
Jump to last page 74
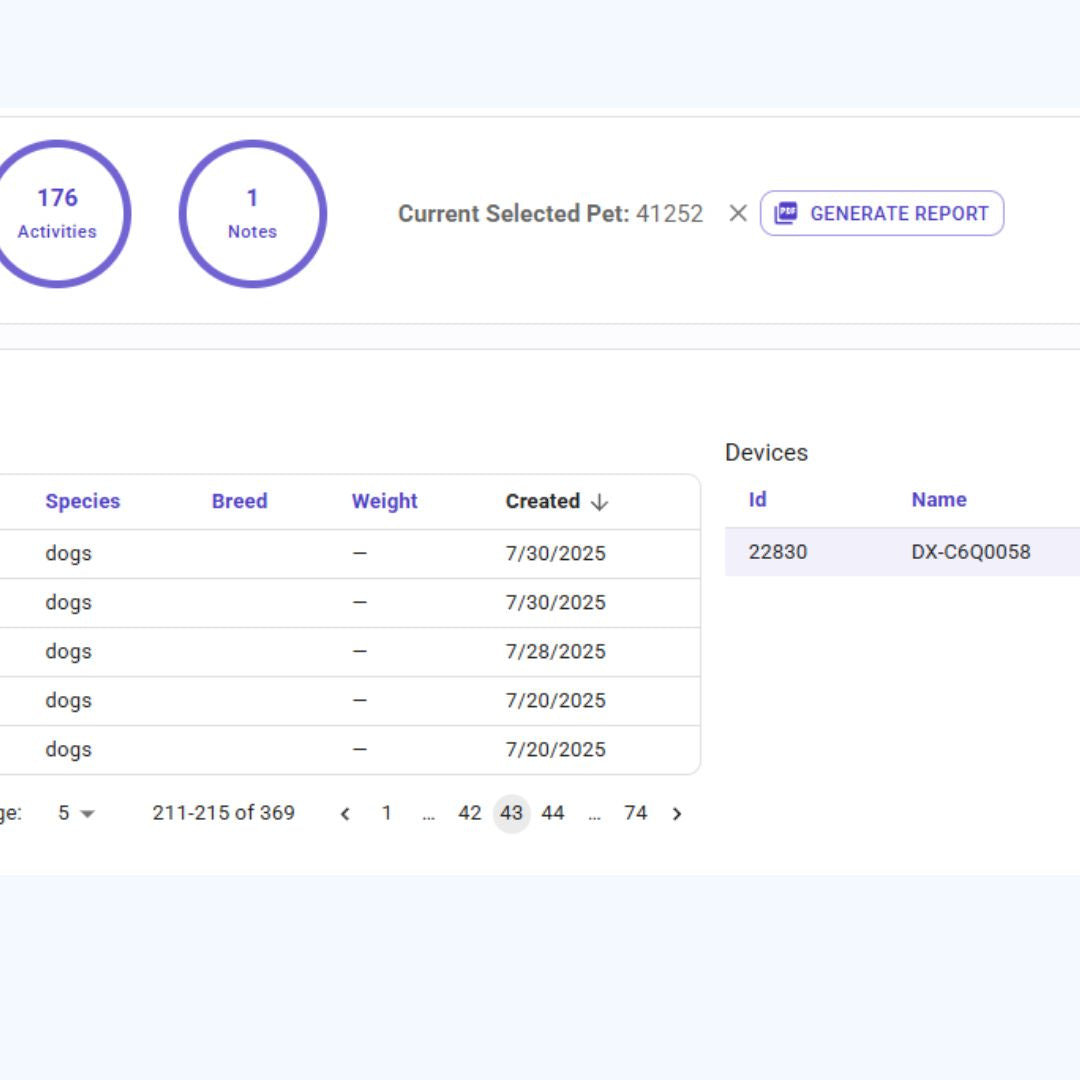coord(635,814)
